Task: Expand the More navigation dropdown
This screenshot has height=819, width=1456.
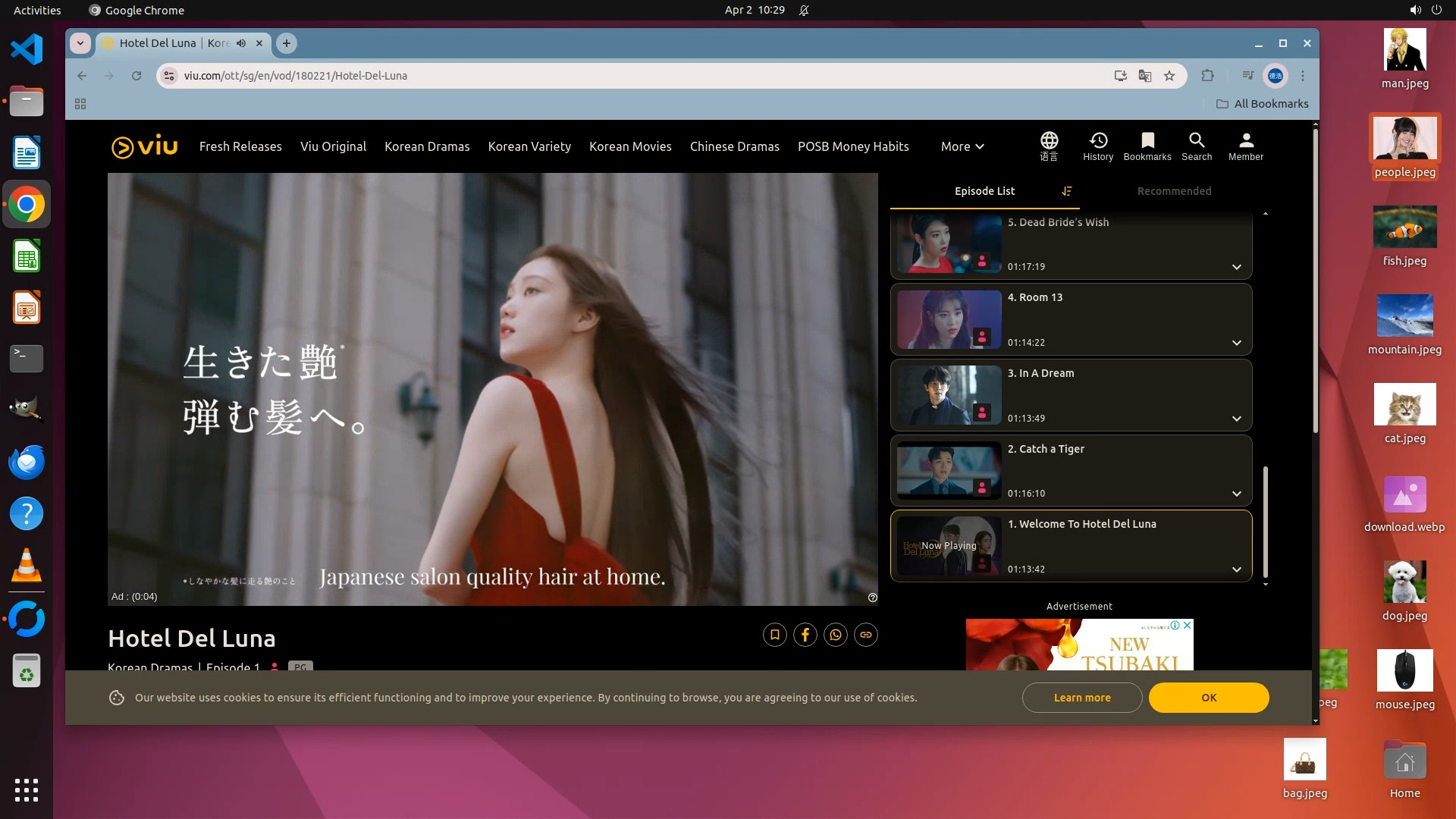Action: tap(962, 146)
